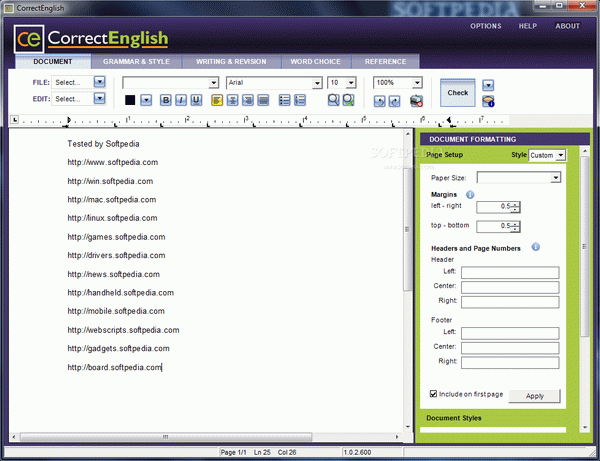Click the Check button
Image resolution: width=600 pixels, height=461 pixels.
[x=458, y=93]
